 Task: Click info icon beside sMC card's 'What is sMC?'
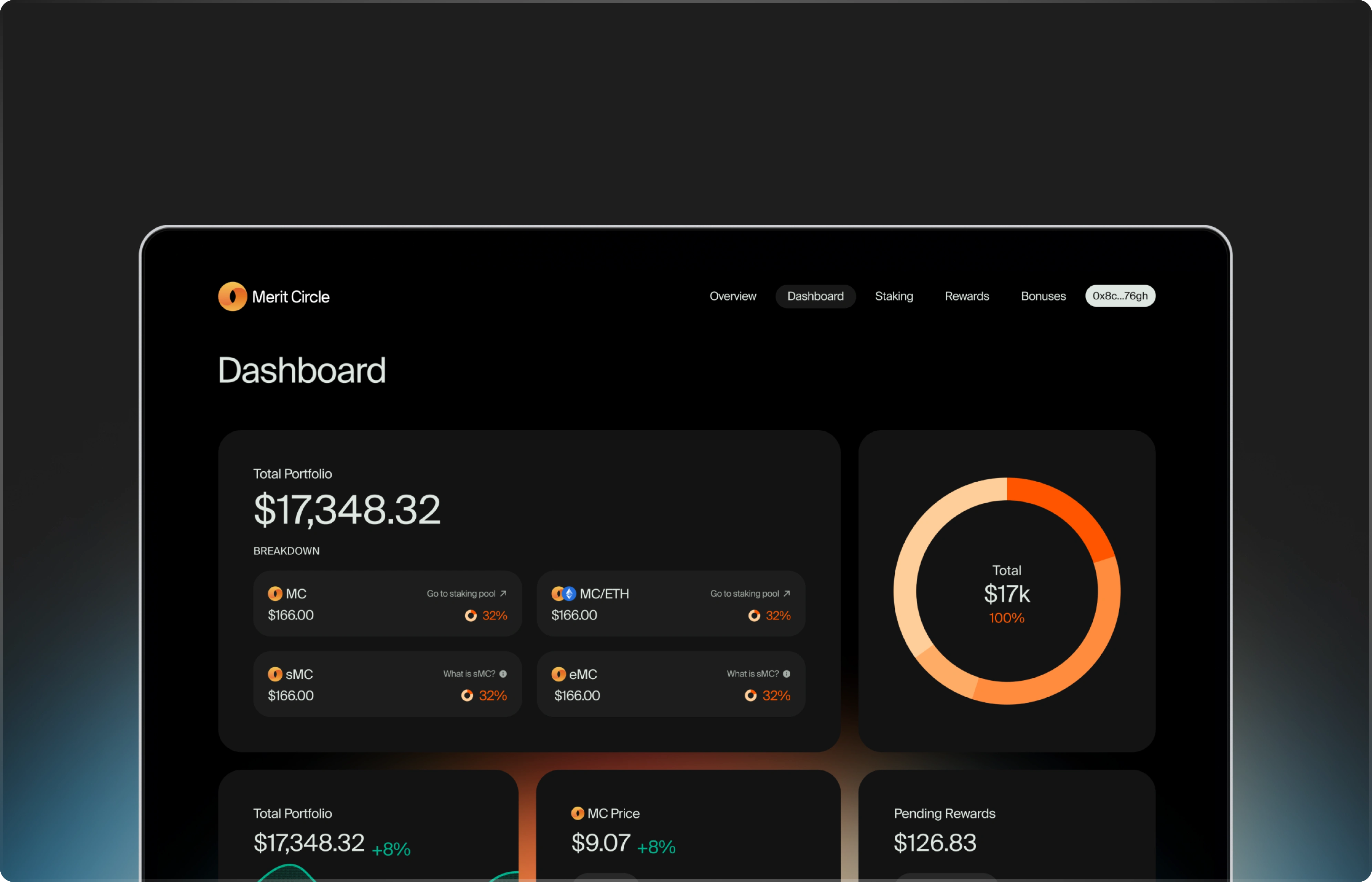(x=503, y=674)
